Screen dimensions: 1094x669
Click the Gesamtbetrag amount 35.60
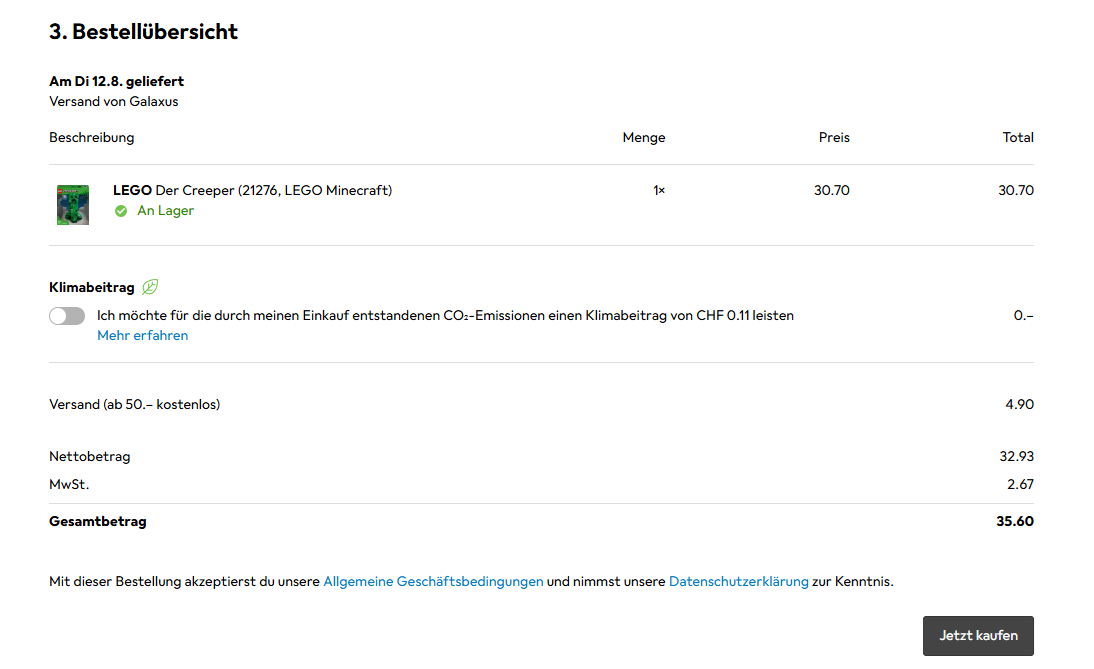pos(1014,522)
